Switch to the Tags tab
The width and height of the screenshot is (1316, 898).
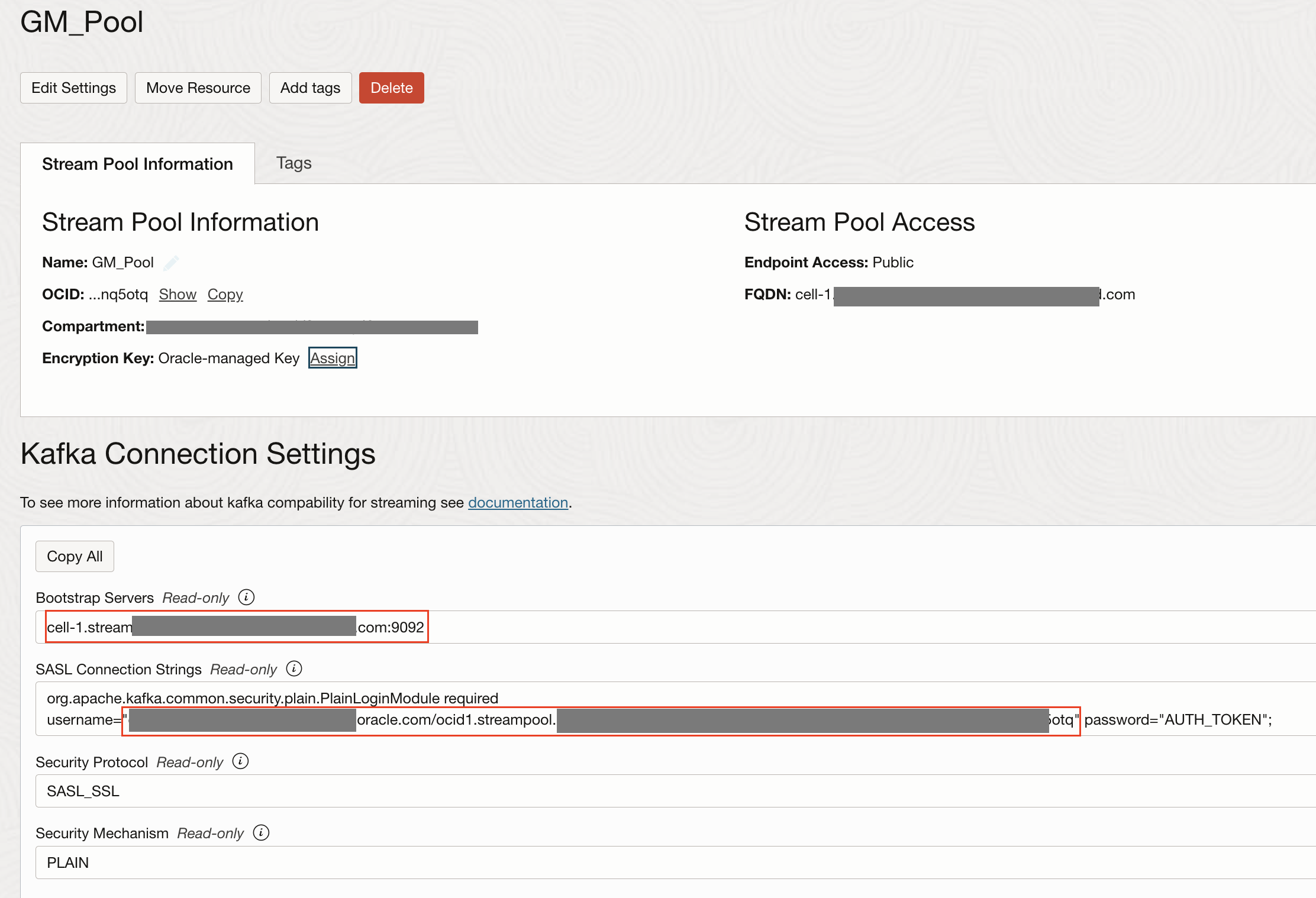point(294,163)
